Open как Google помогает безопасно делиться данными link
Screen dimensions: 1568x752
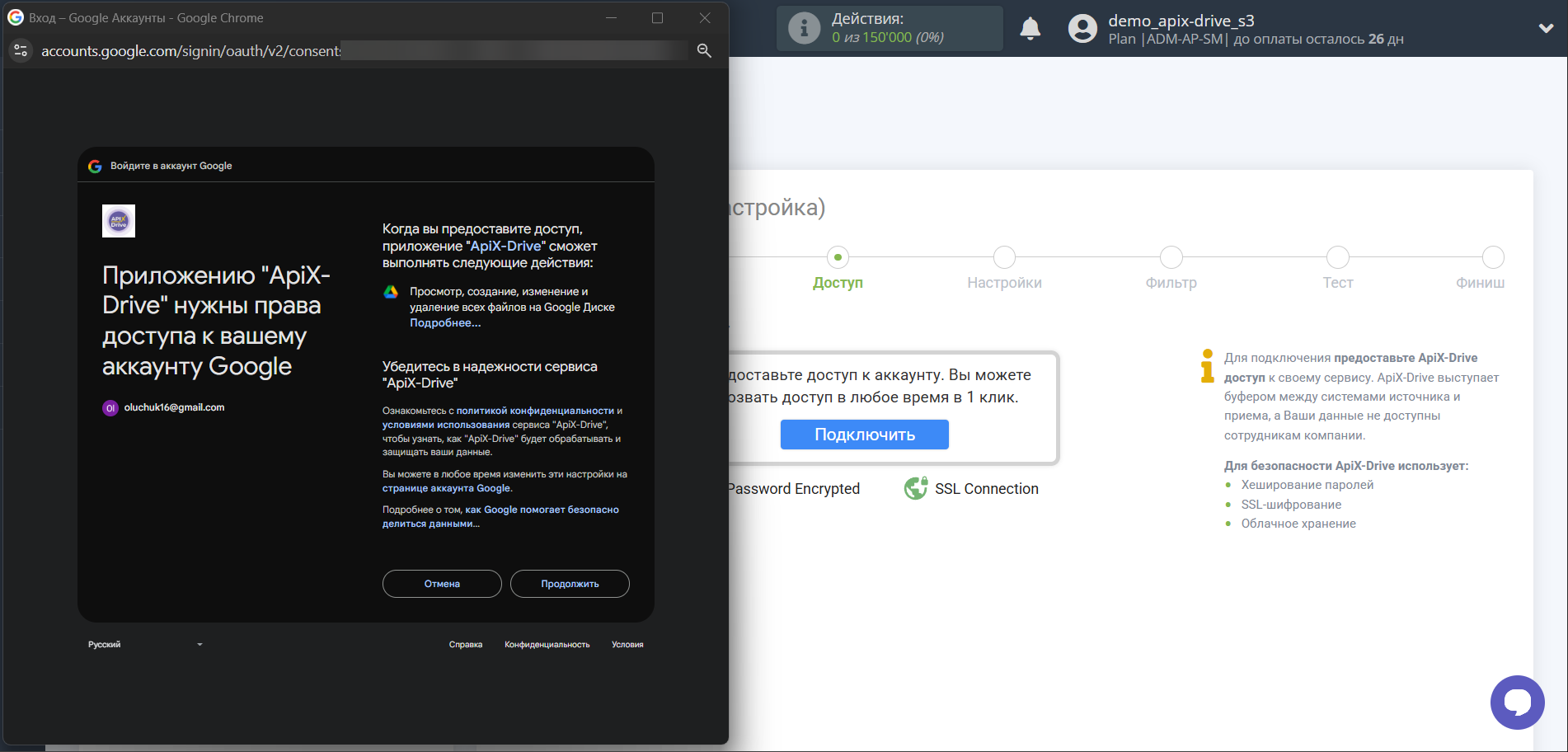click(x=500, y=517)
